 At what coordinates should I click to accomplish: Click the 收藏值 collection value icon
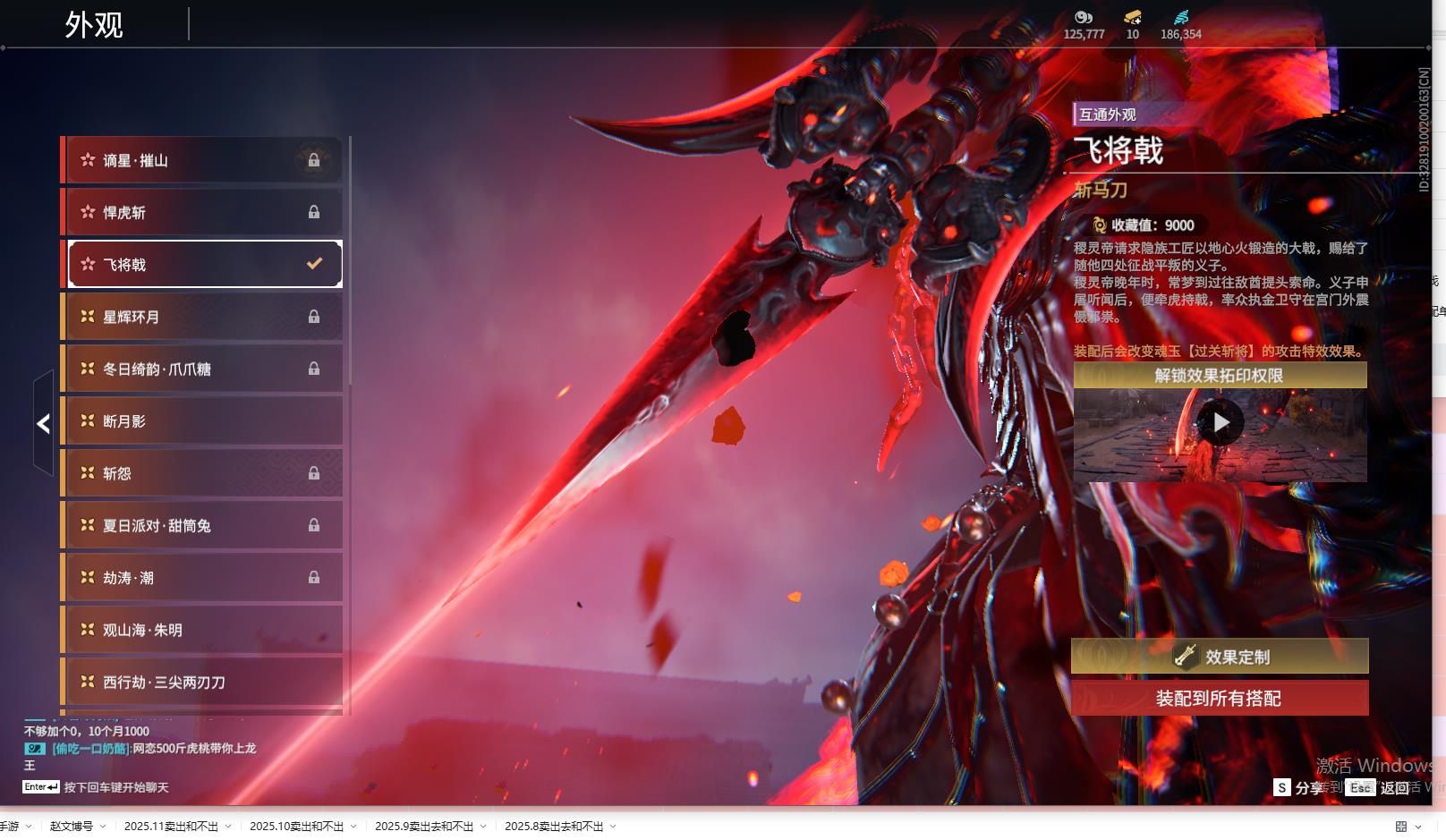pyautogui.click(x=1100, y=225)
